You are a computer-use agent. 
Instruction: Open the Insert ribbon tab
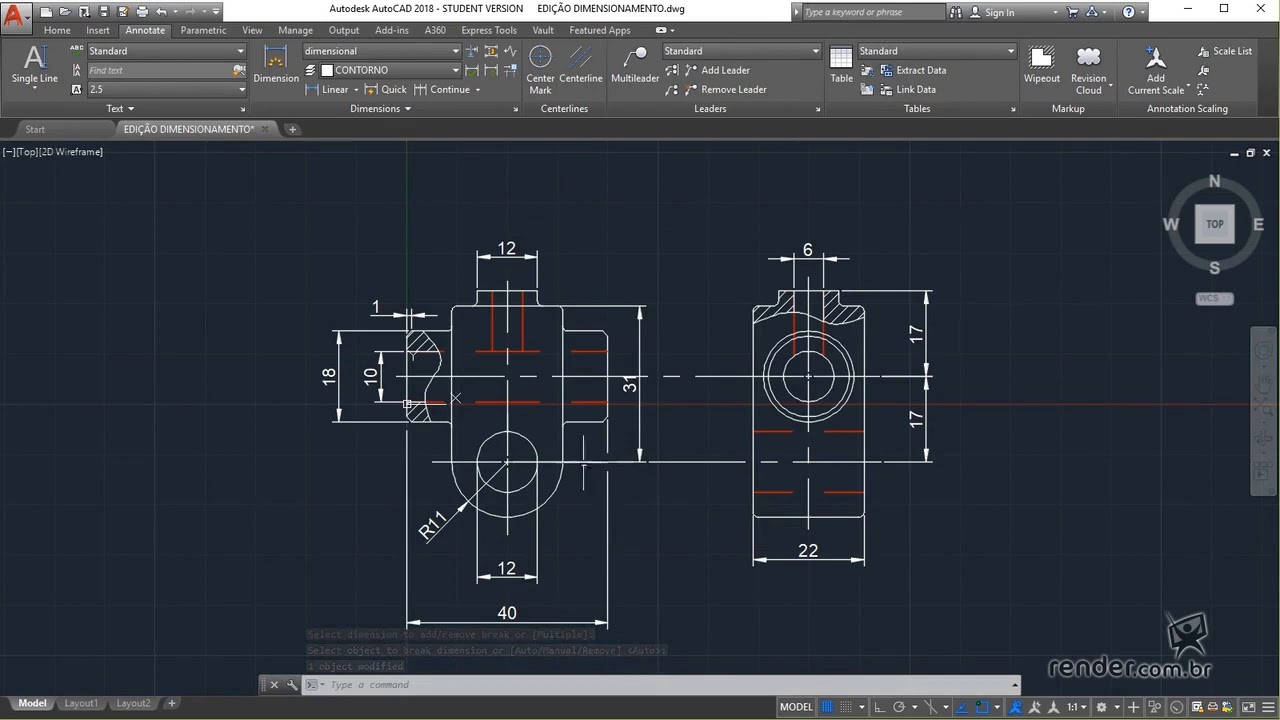coord(98,30)
